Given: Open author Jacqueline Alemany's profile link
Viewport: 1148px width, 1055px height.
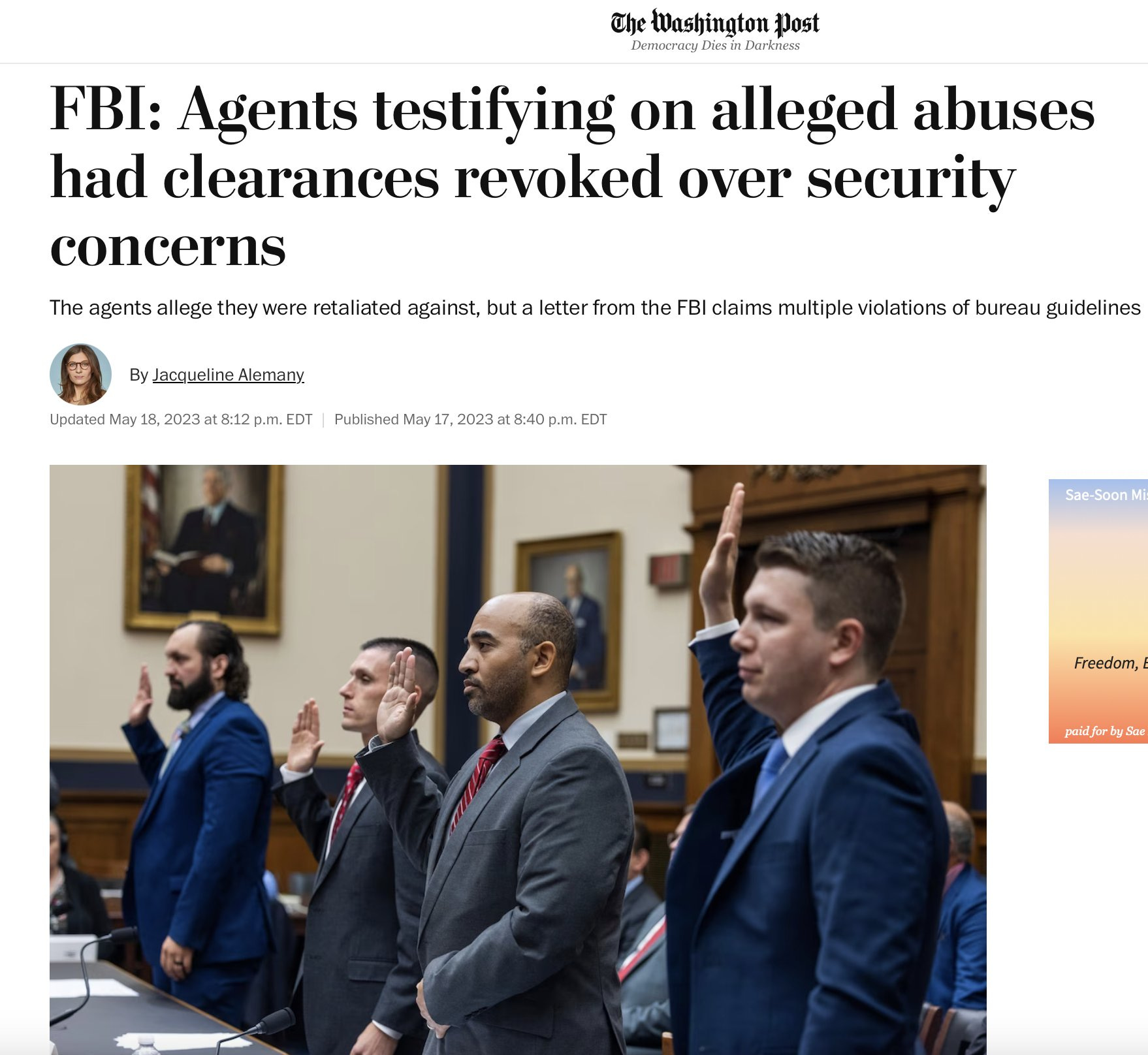Looking at the screenshot, I should (228, 375).
